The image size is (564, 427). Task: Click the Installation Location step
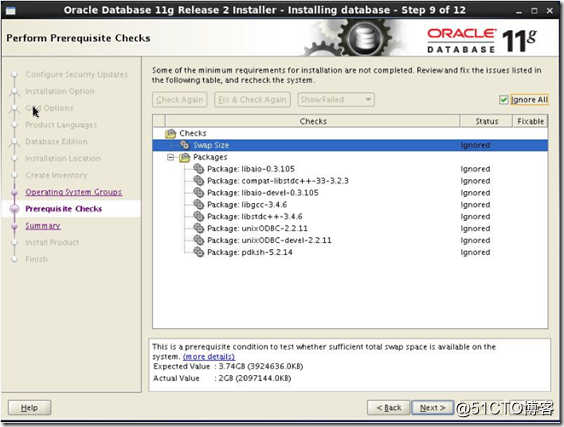[63, 158]
